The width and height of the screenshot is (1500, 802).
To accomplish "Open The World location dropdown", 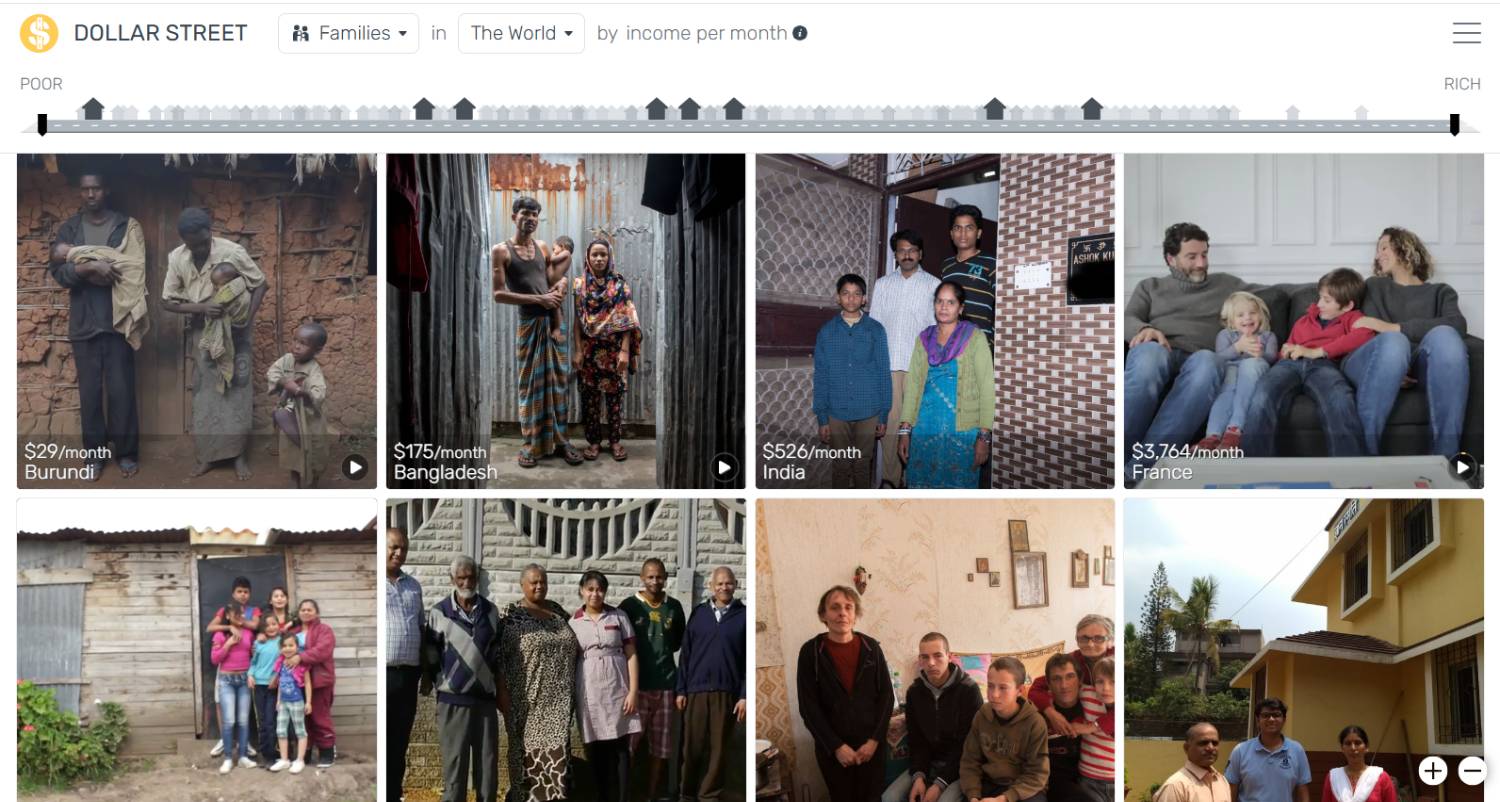I will pos(521,33).
